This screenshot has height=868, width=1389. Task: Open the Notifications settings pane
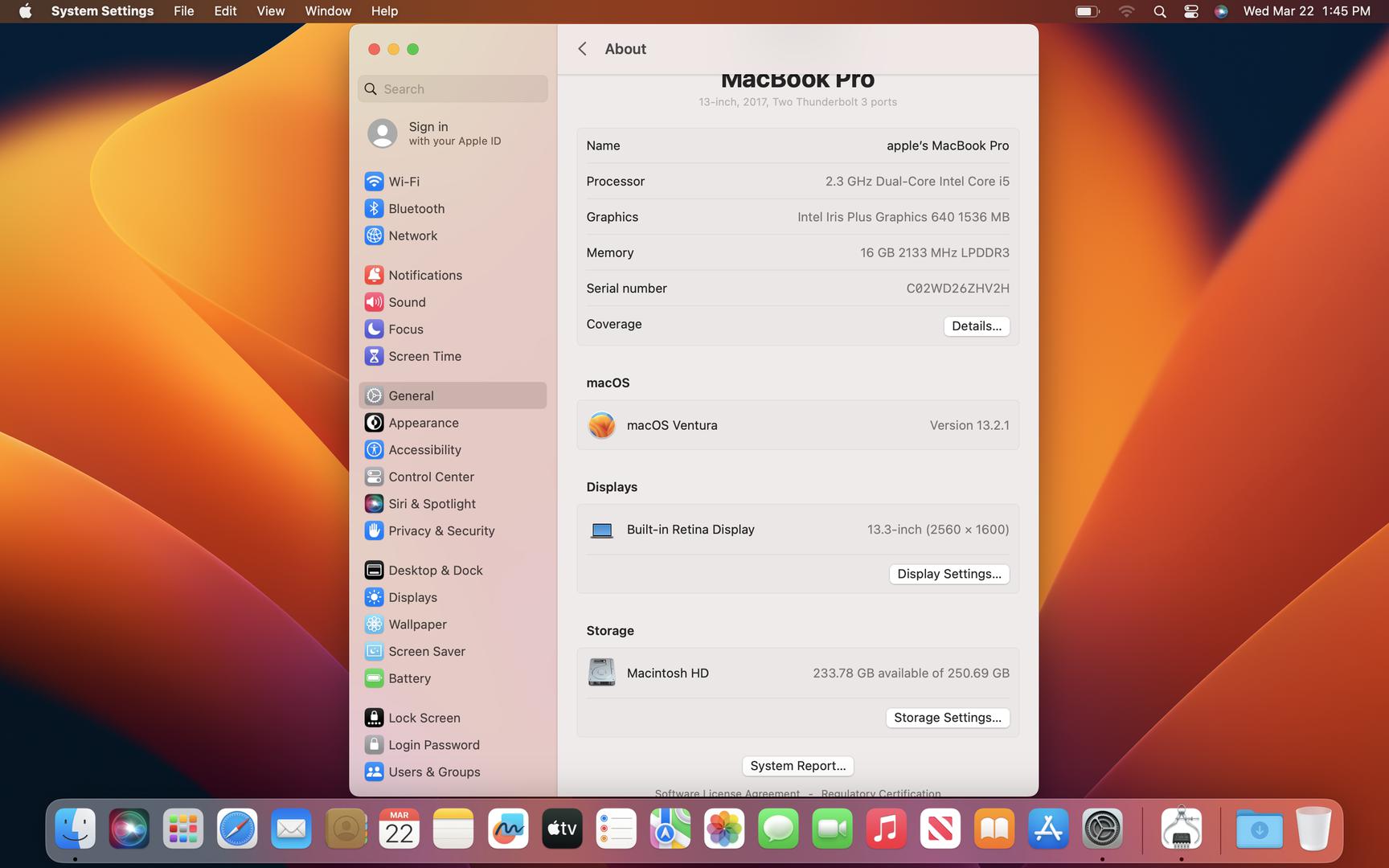tap(424, 275)
